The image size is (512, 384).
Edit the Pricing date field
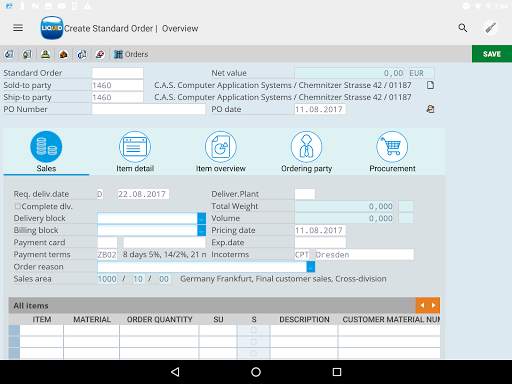(x=320, y=230)
